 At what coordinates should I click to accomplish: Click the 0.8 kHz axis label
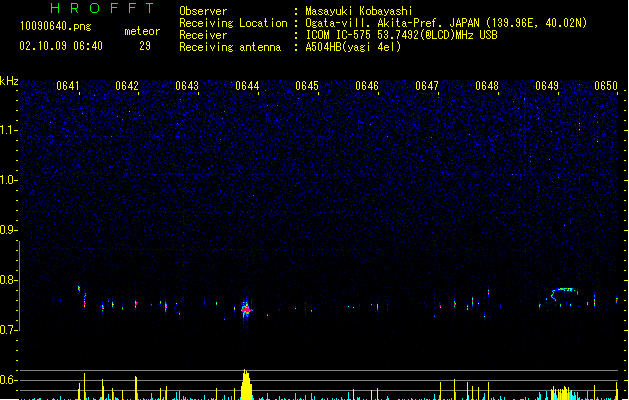(x=8, y=280)
